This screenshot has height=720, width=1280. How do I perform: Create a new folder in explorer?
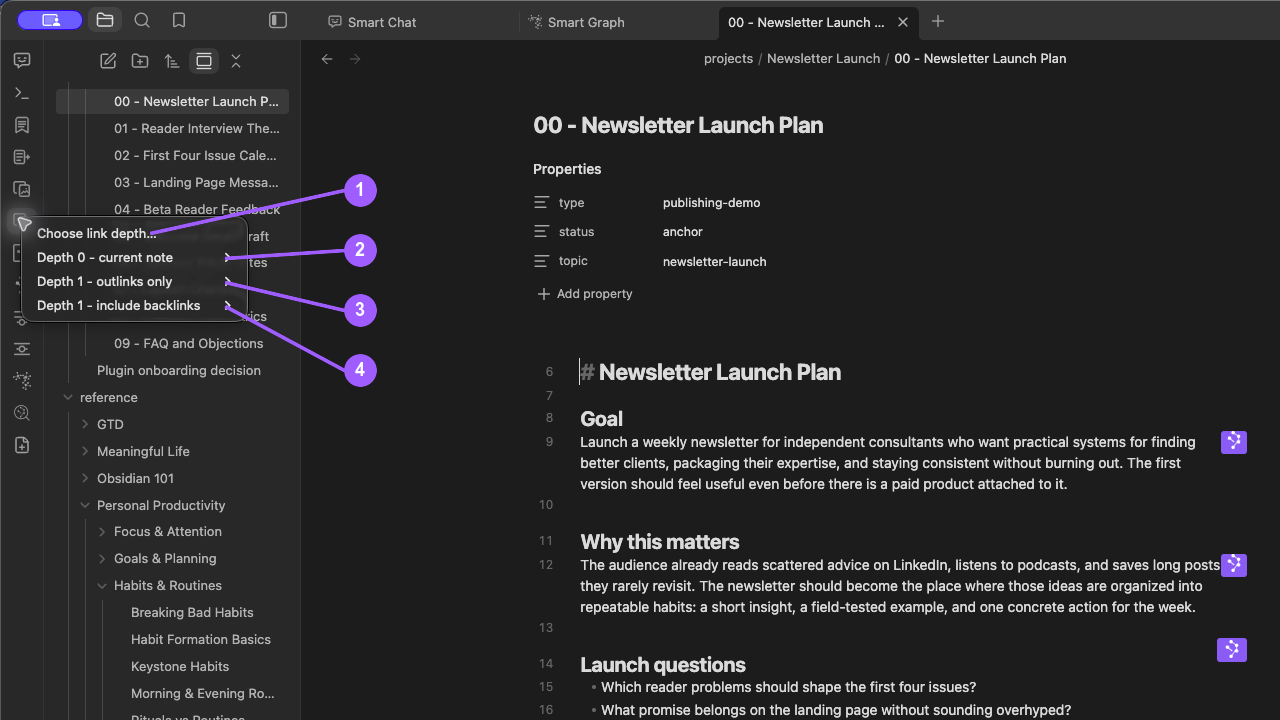click(140, 61)
